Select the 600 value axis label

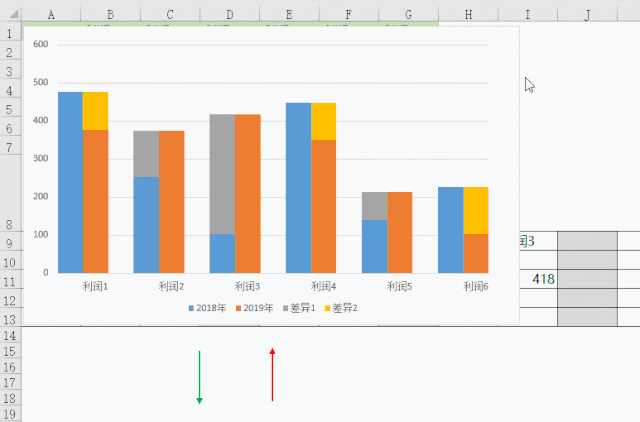(40, 45)
